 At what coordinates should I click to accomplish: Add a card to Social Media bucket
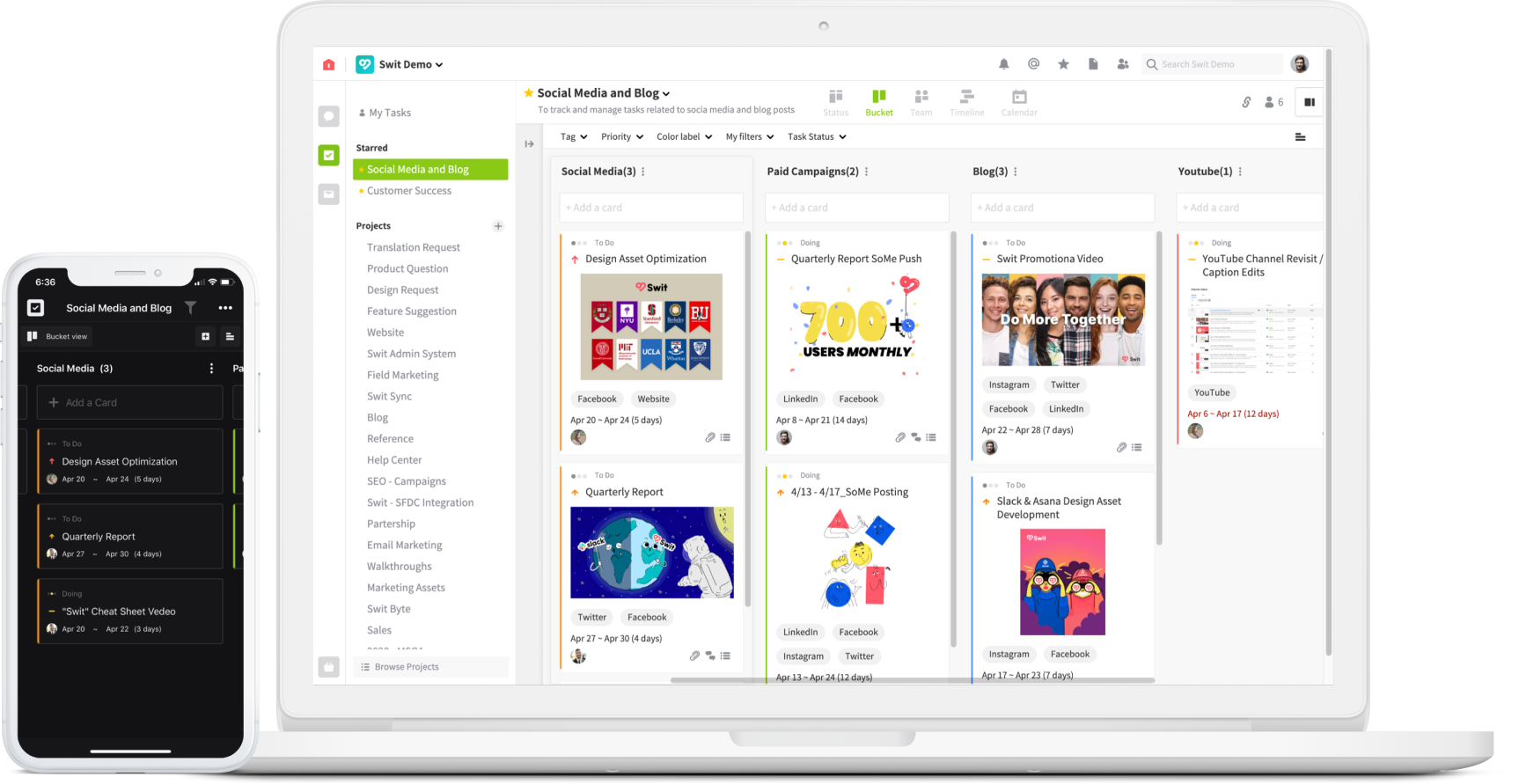(651, 208)
